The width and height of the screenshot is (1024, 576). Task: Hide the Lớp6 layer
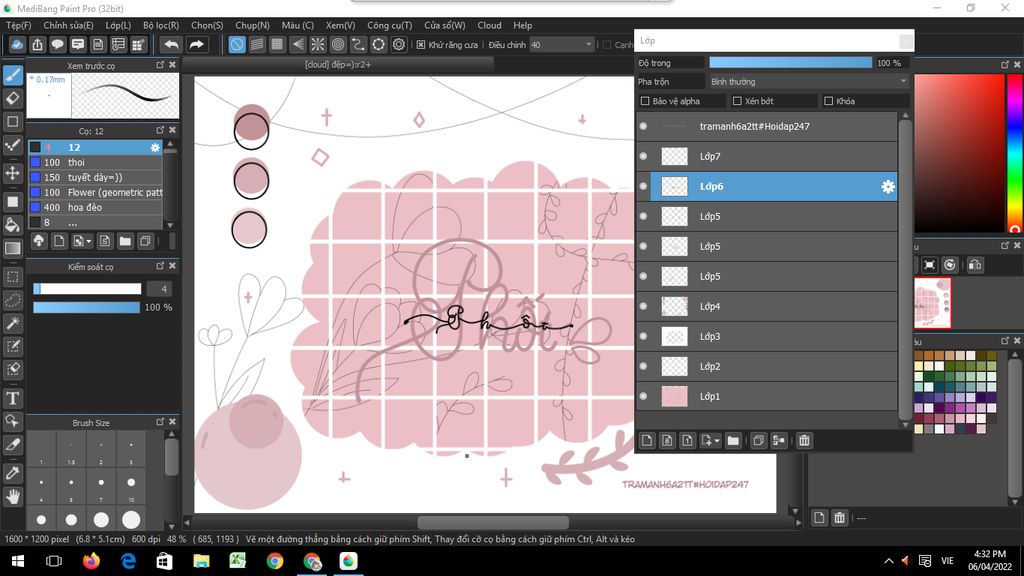643,186
